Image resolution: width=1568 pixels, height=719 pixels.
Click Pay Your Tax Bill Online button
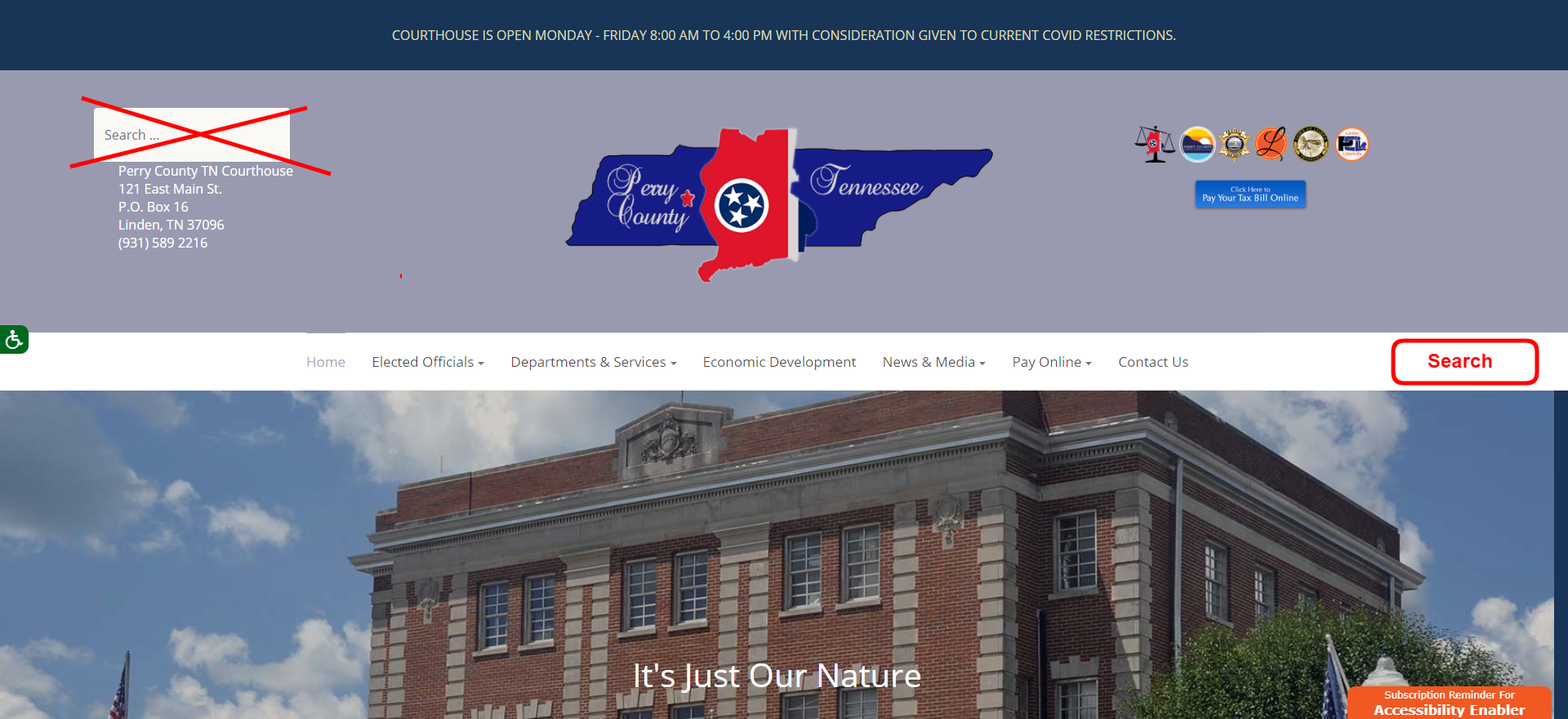coord(1250,194)
